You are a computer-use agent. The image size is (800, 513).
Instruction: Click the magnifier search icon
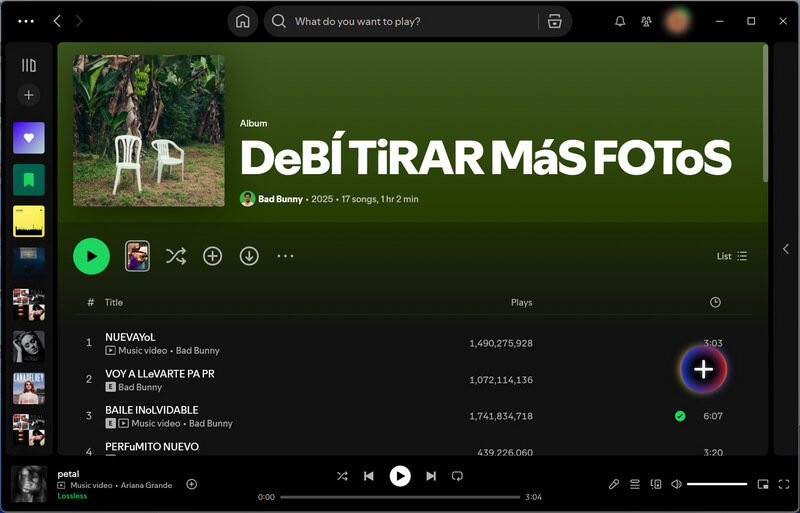(279, 21)
